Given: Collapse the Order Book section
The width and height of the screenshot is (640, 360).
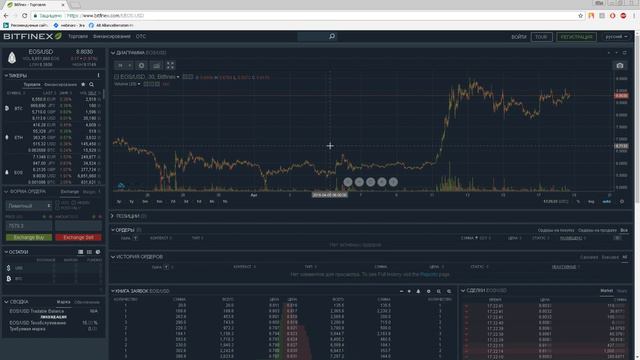Looking at the screenshot, I should 113,291.
